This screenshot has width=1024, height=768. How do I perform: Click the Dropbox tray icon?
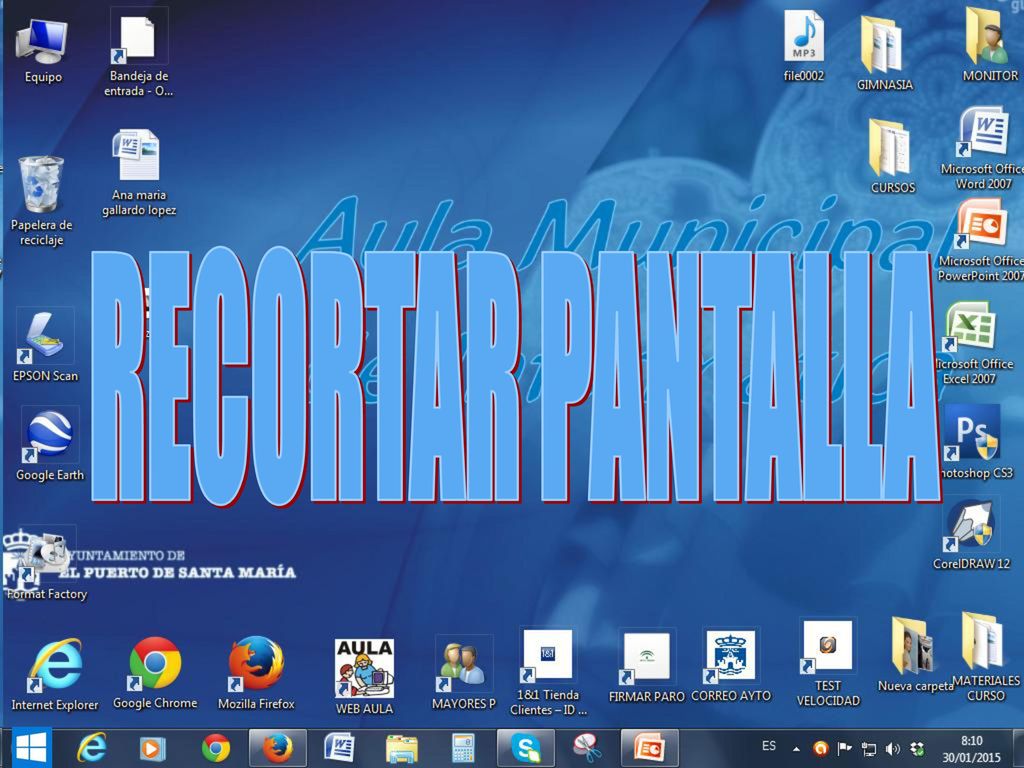[918, 748]
